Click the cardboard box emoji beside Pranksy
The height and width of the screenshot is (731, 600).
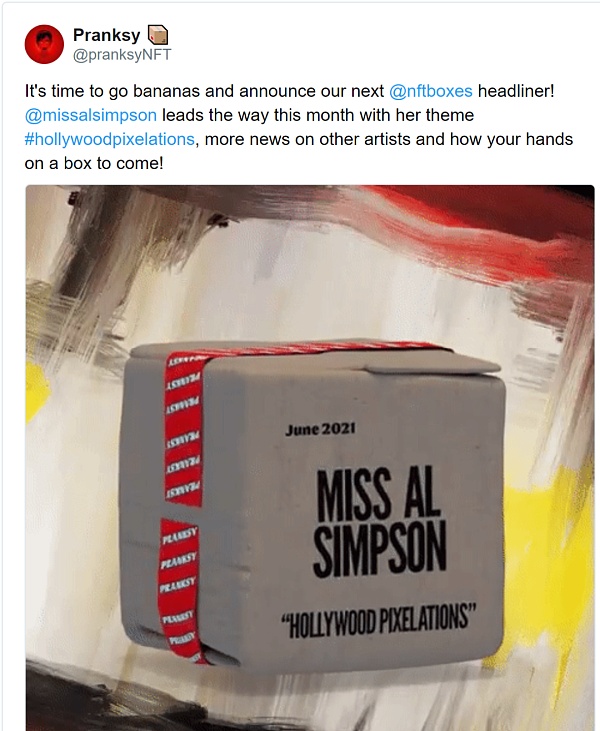pos(158,35)
